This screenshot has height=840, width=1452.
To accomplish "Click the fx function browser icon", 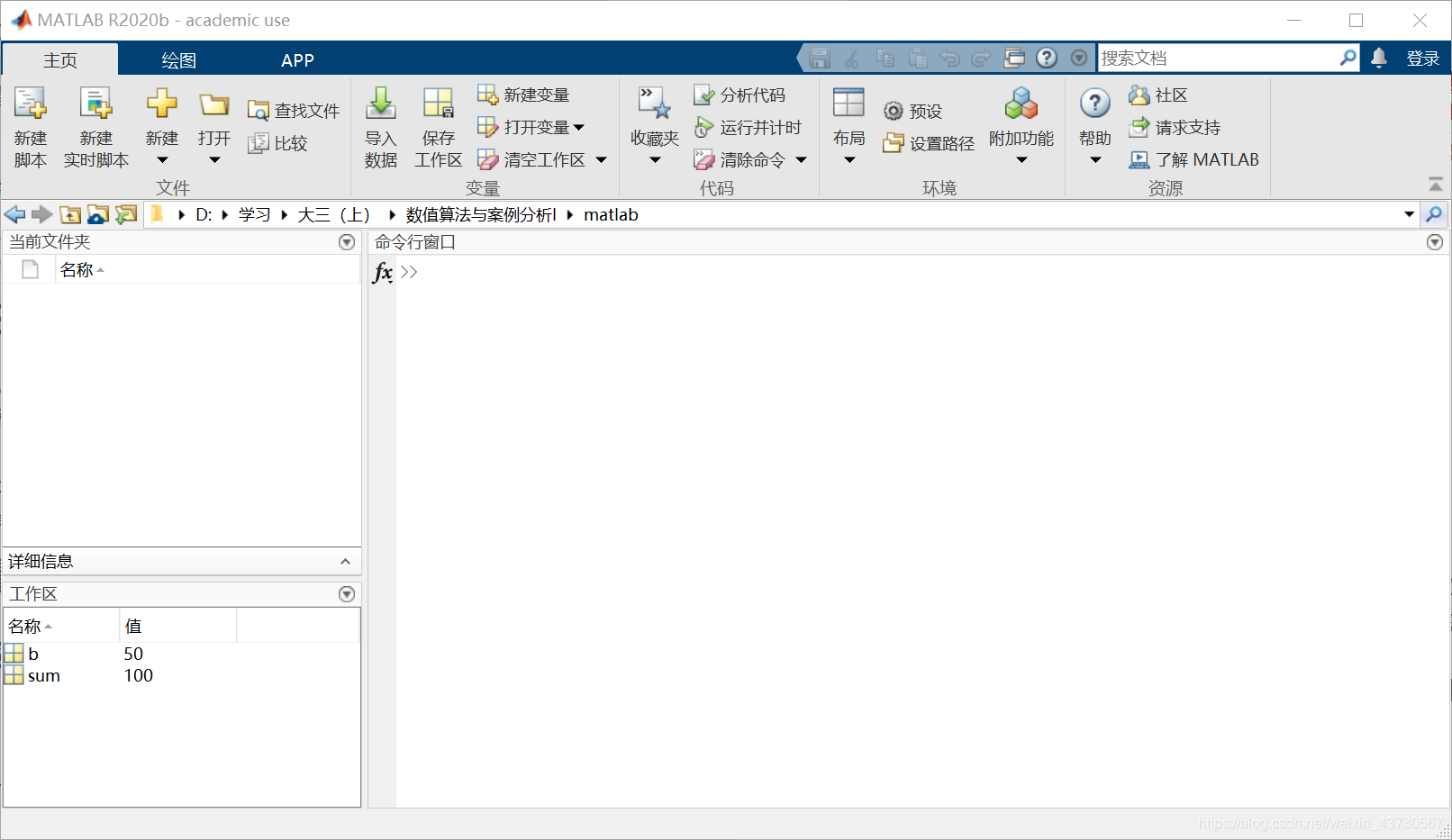I will coord(383,272).
